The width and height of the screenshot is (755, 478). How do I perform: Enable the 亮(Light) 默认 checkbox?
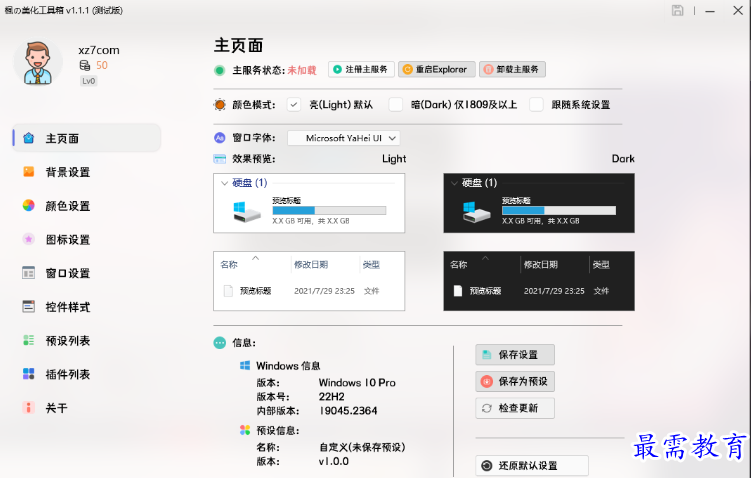[294, 104]
